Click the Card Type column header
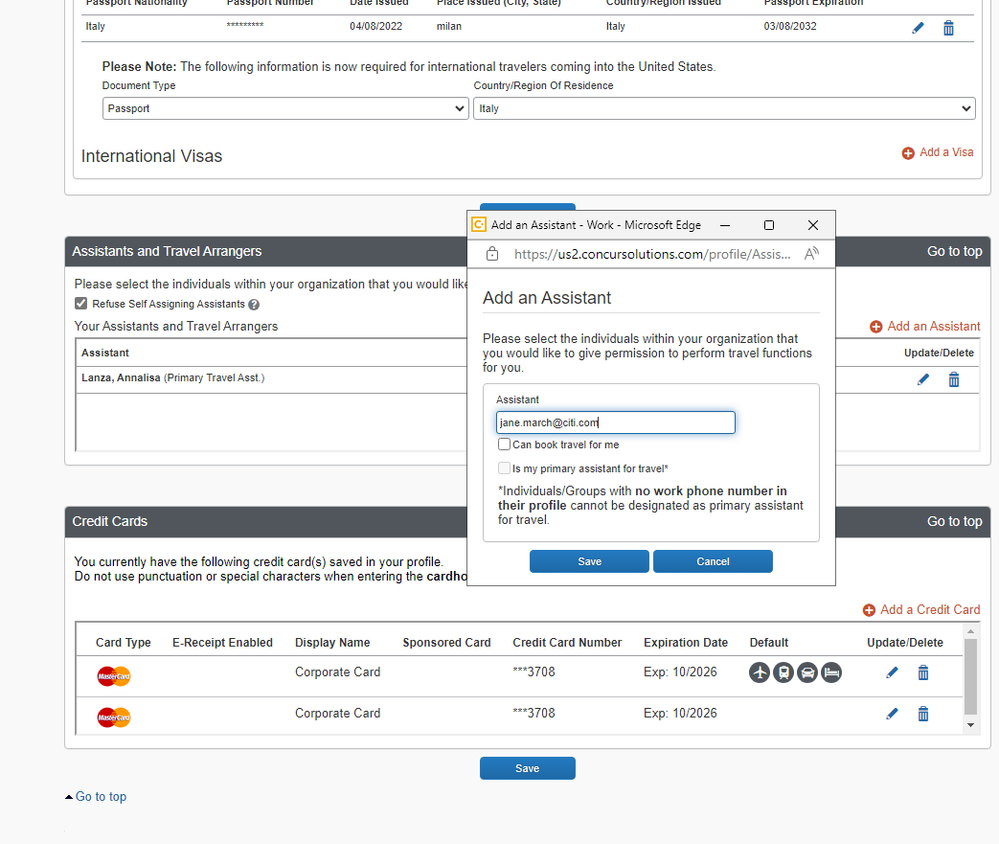The image size is (999, 844). pos(123,643)
